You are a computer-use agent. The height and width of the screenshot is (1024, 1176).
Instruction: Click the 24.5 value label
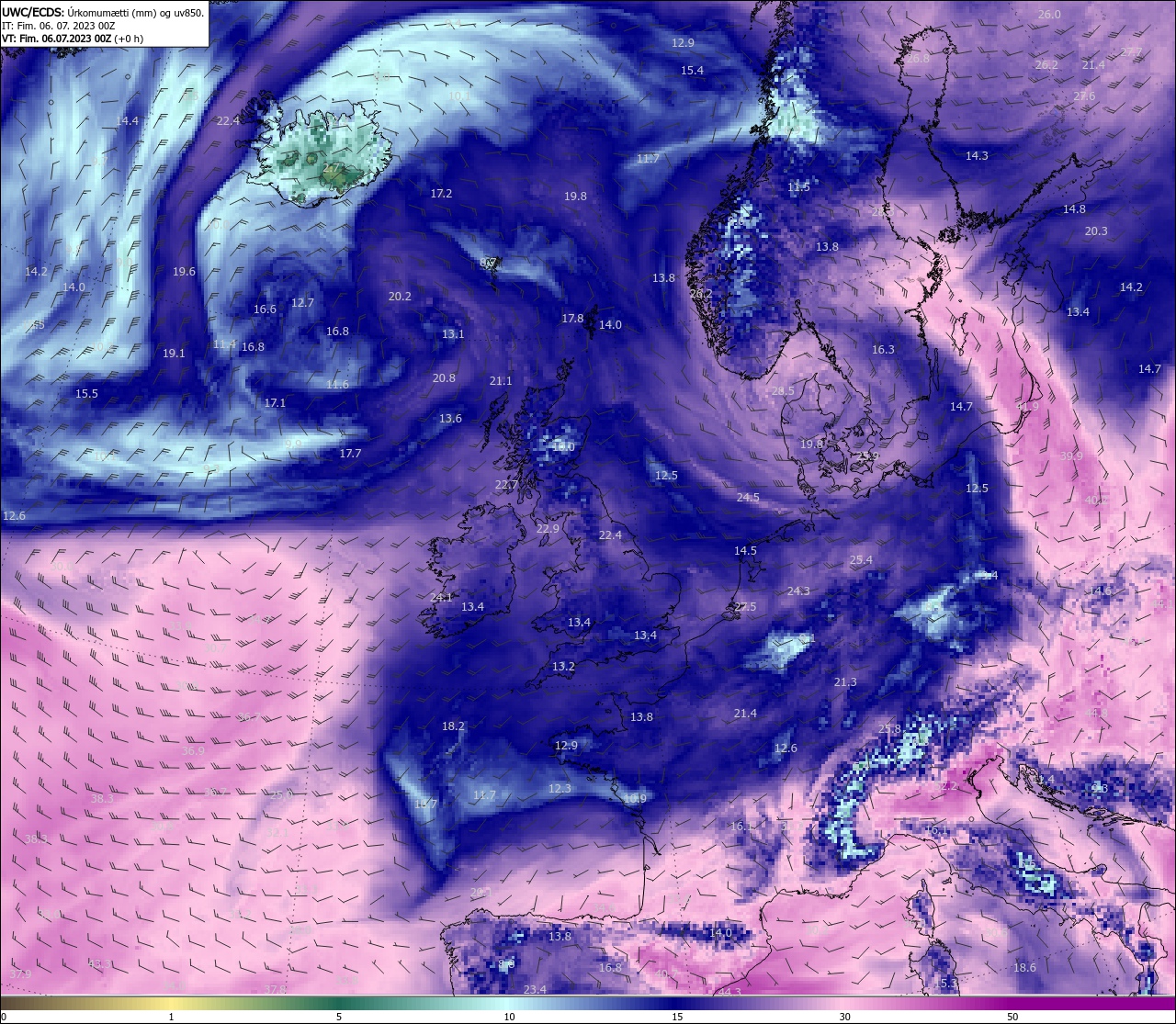coord(748,498)
